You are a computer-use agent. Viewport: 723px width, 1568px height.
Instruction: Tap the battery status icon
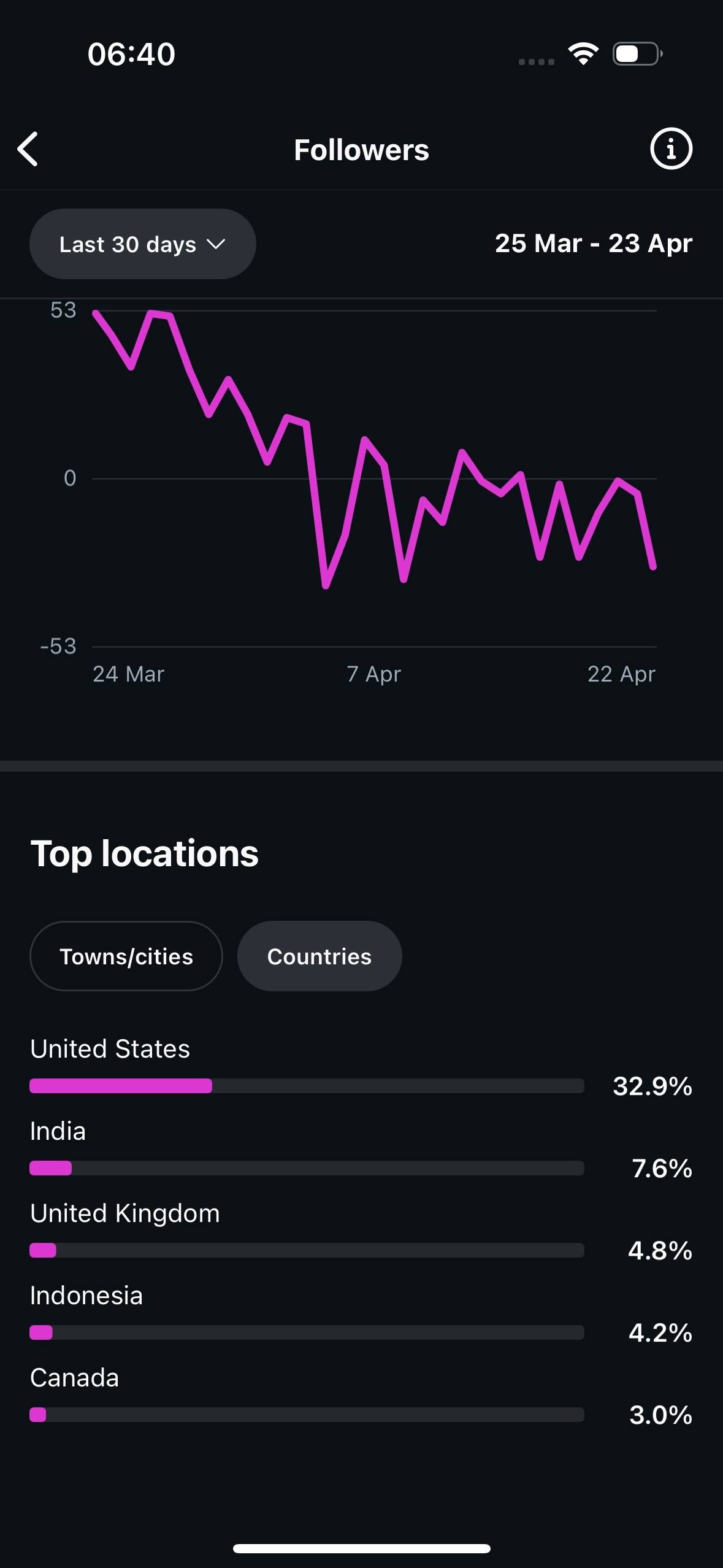[637, 54]
